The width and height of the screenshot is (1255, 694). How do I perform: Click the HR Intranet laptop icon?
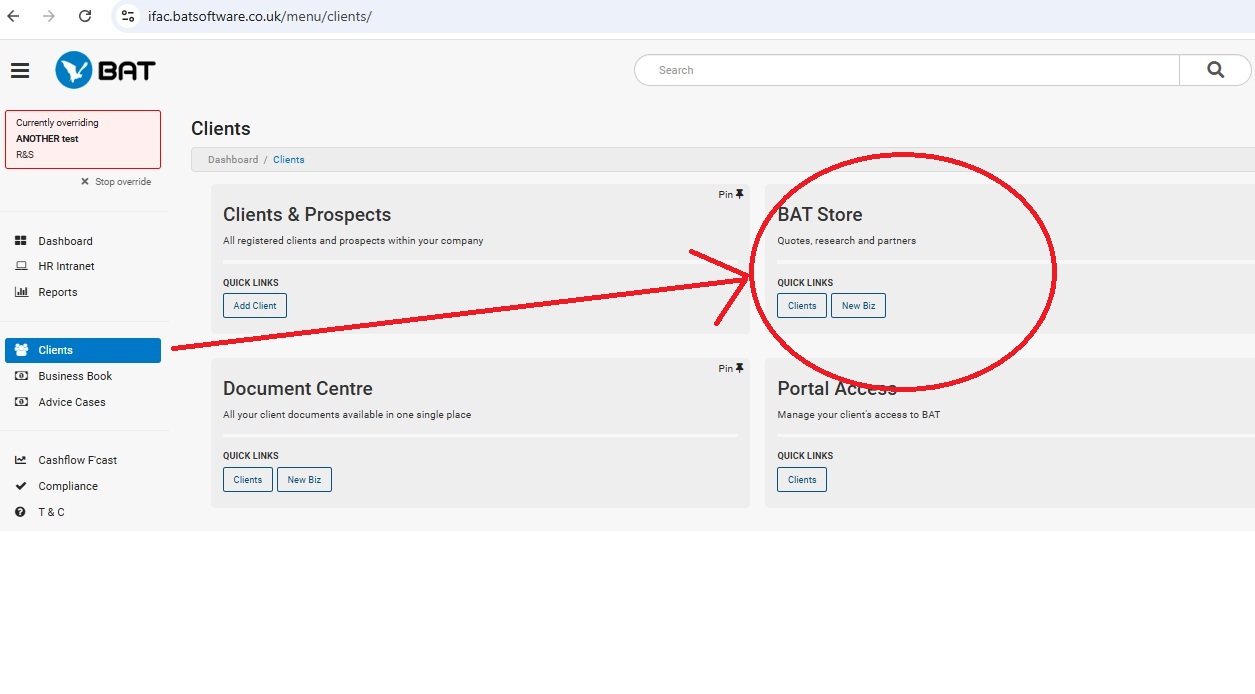[x=21, y=266]
